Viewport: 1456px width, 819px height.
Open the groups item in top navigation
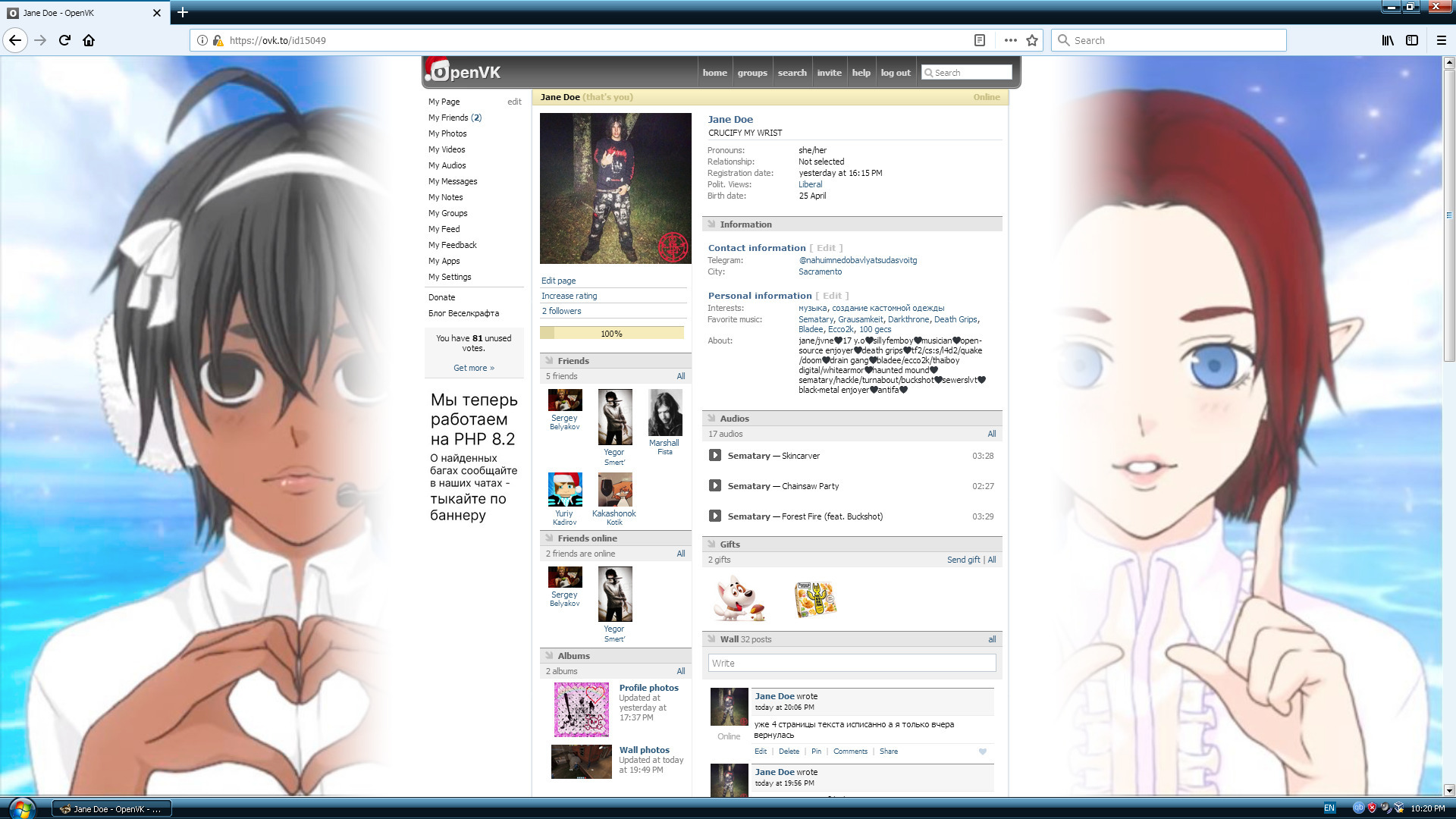pos(752,73)
